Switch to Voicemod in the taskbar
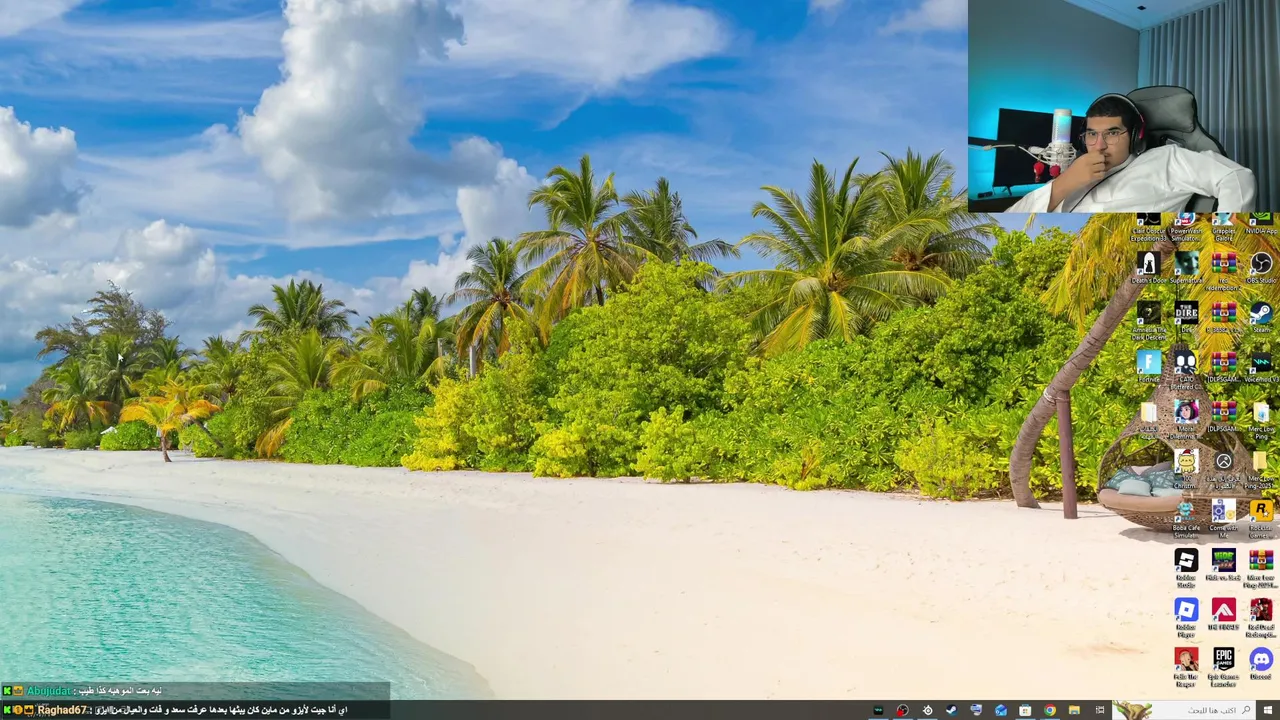Screen dimensions: 1280x720 [878, 710]
